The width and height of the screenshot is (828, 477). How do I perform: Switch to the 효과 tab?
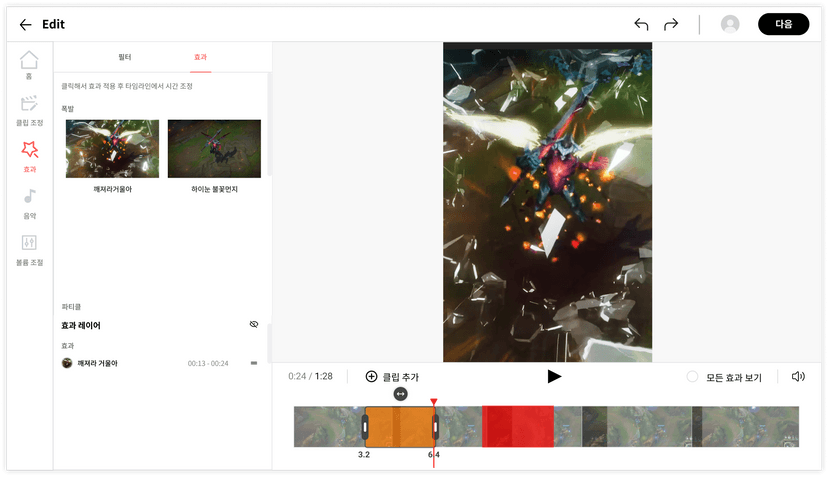click(x=200, y=57)
